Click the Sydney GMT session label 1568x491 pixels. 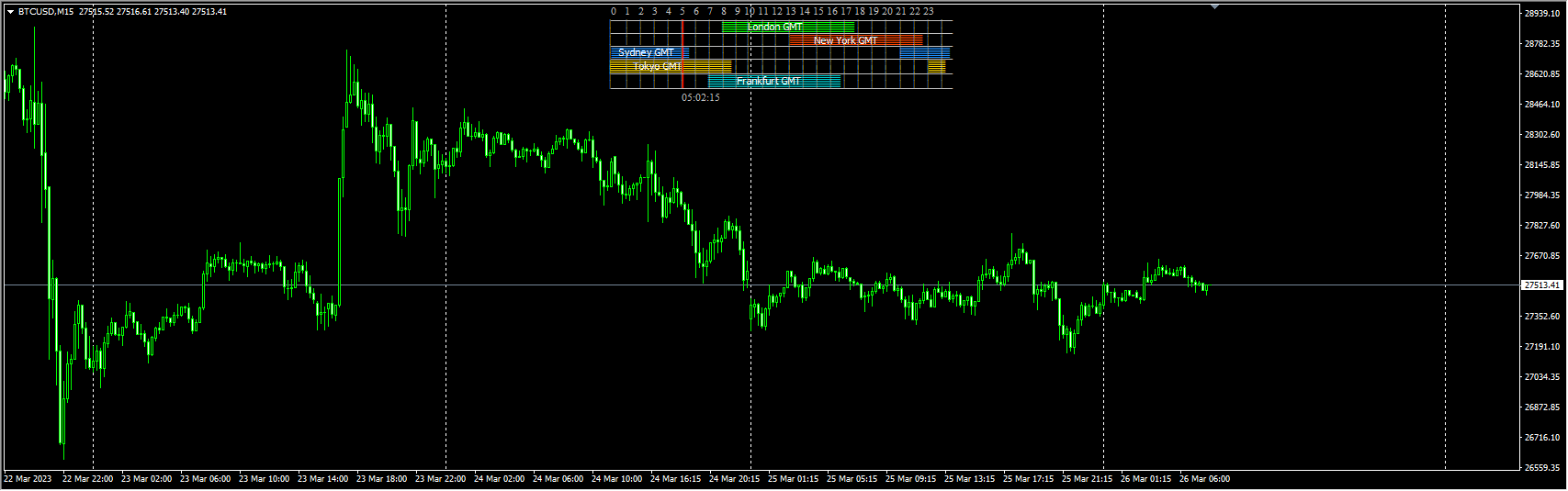click(647, 53)
